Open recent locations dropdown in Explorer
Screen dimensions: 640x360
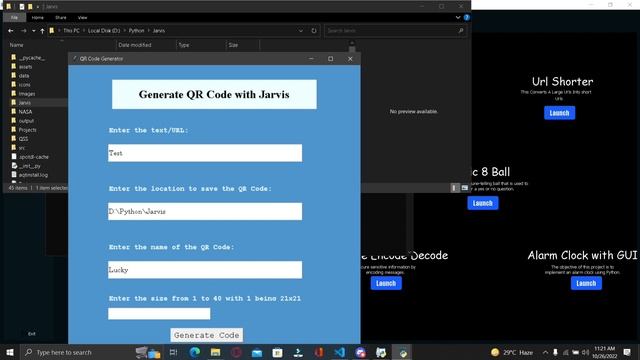pyautogui.click(x=33, y=31)
